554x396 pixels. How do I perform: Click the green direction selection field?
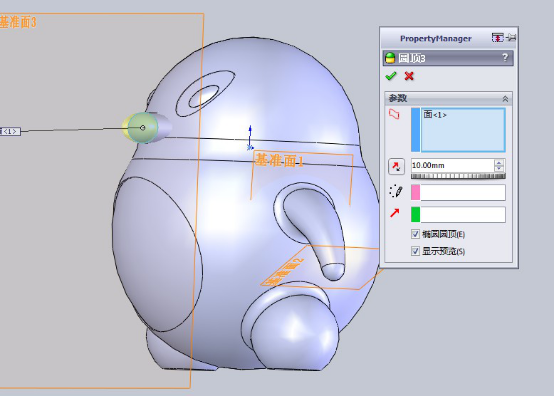458,214
